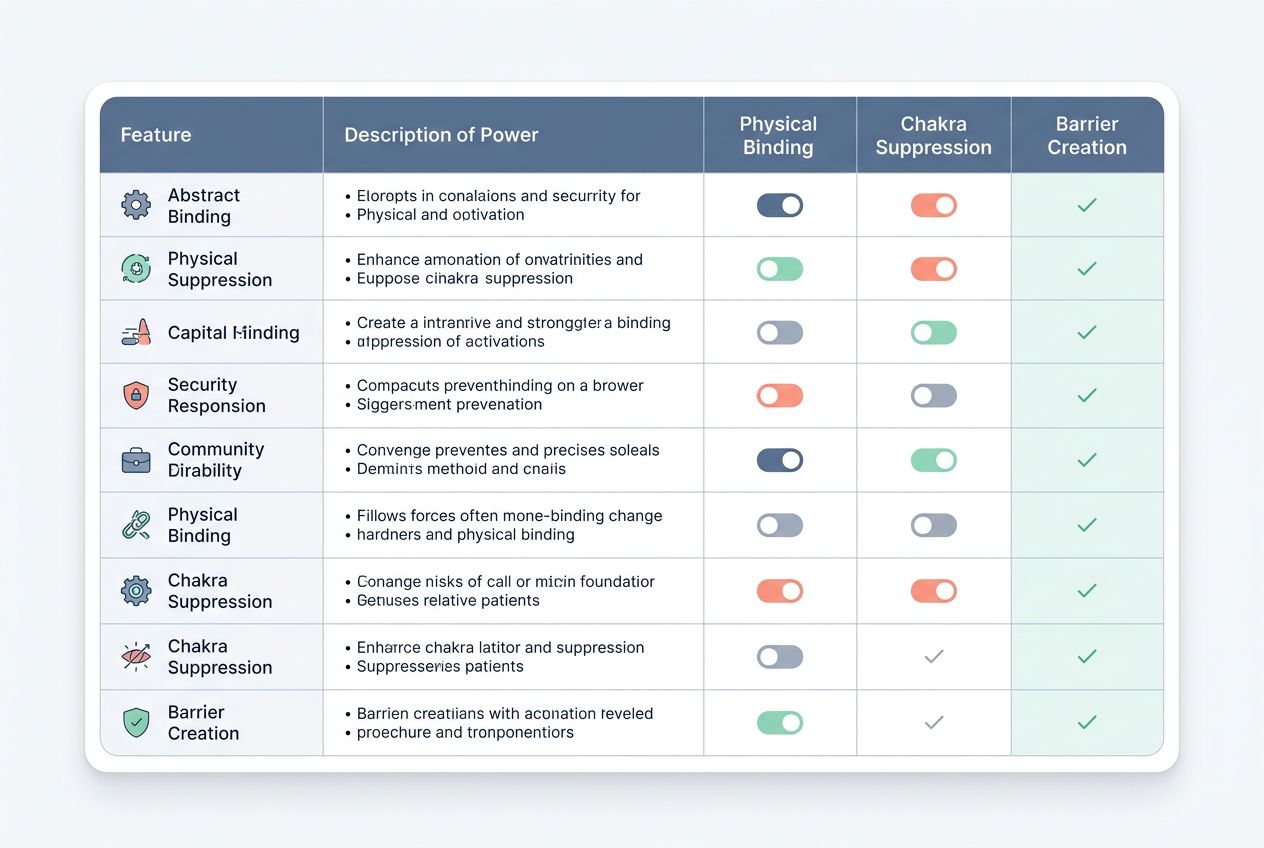Click the Feature column header

[155, 134]
